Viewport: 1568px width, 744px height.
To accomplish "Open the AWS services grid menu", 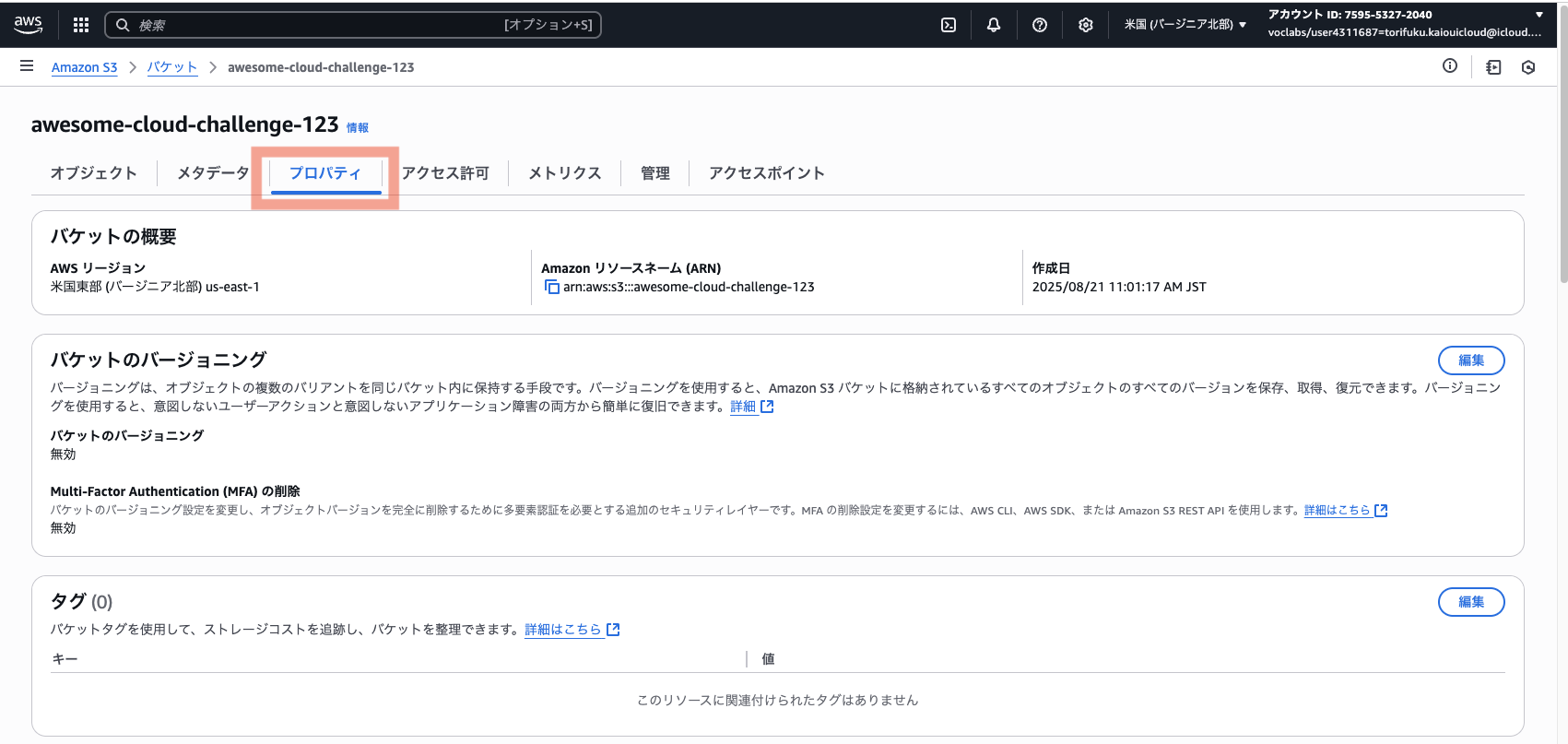I will pyautogui.click(x=81, y=25).
